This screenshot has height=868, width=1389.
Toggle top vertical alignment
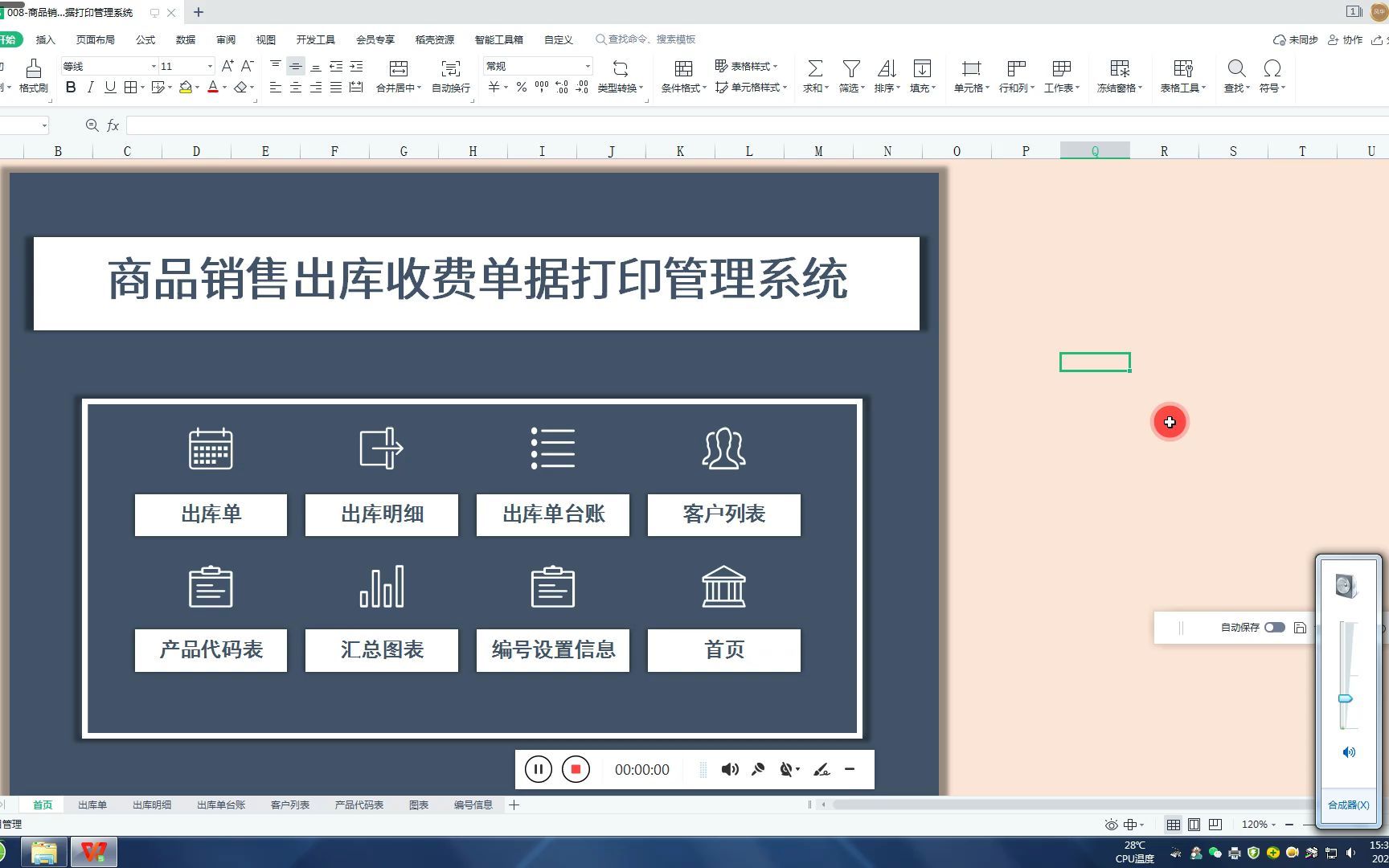coord(276,67)
